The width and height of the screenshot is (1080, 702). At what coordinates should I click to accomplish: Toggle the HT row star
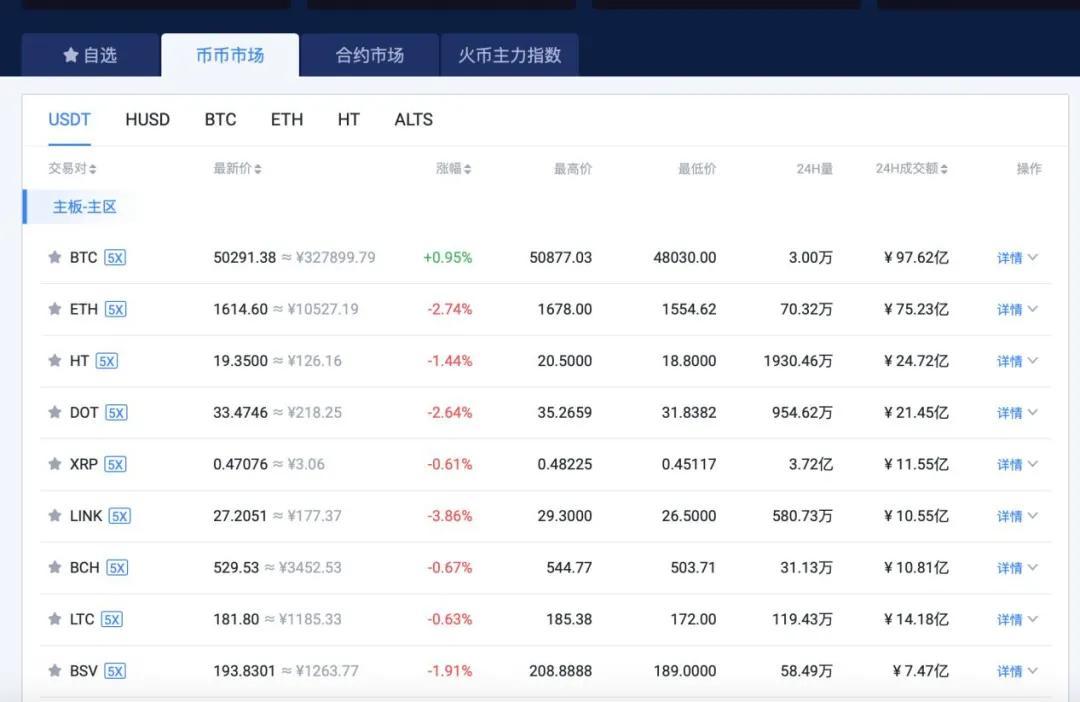pos(55,360)
